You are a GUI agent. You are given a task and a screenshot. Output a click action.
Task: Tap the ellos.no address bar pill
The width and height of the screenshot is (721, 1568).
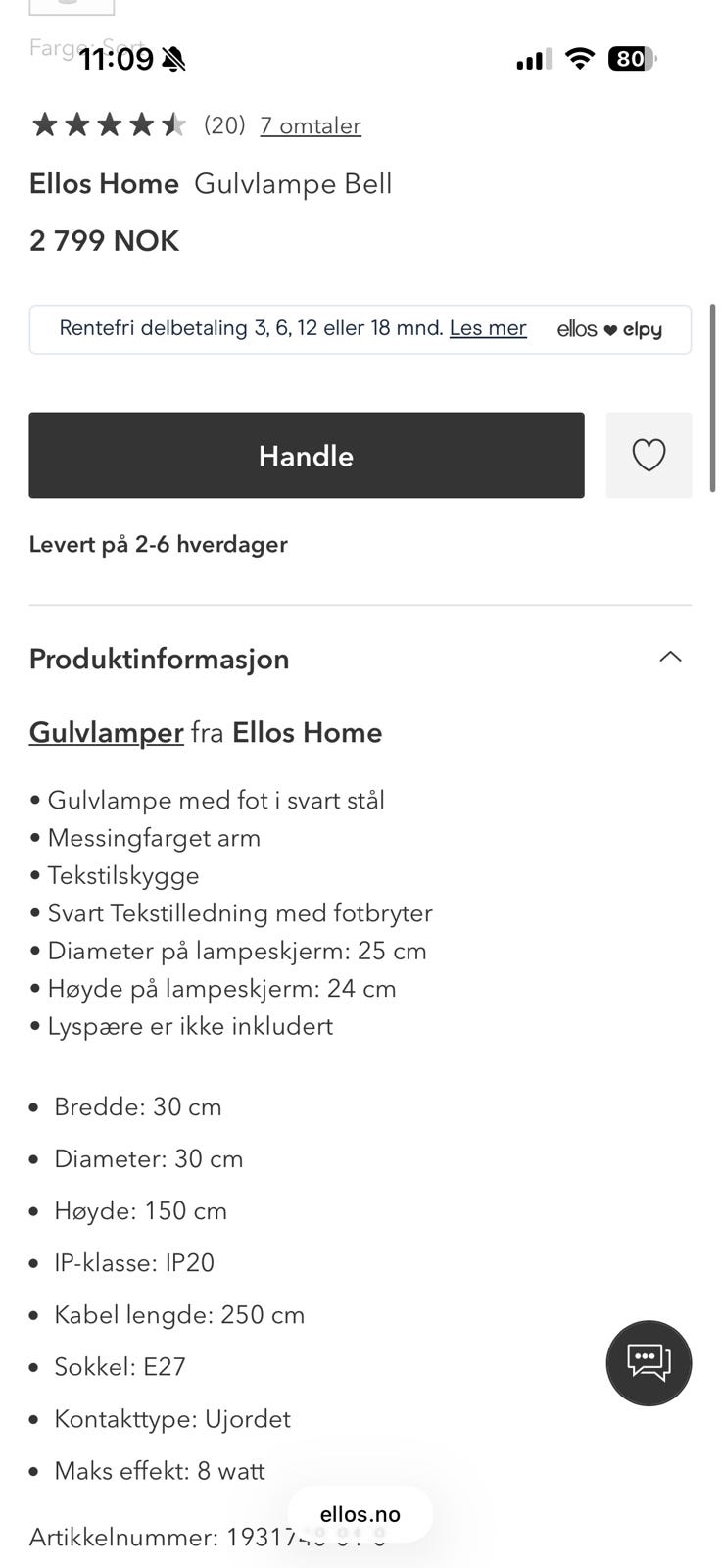[x=360, y=1513]
